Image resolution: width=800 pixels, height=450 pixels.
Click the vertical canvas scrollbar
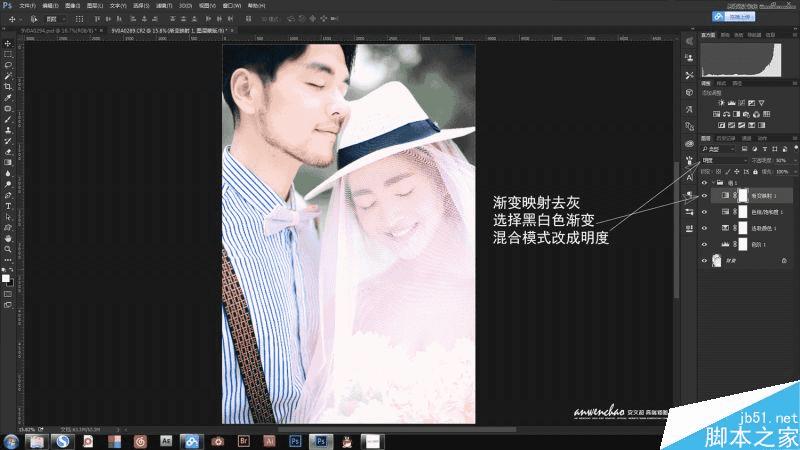tap(677, 230)
